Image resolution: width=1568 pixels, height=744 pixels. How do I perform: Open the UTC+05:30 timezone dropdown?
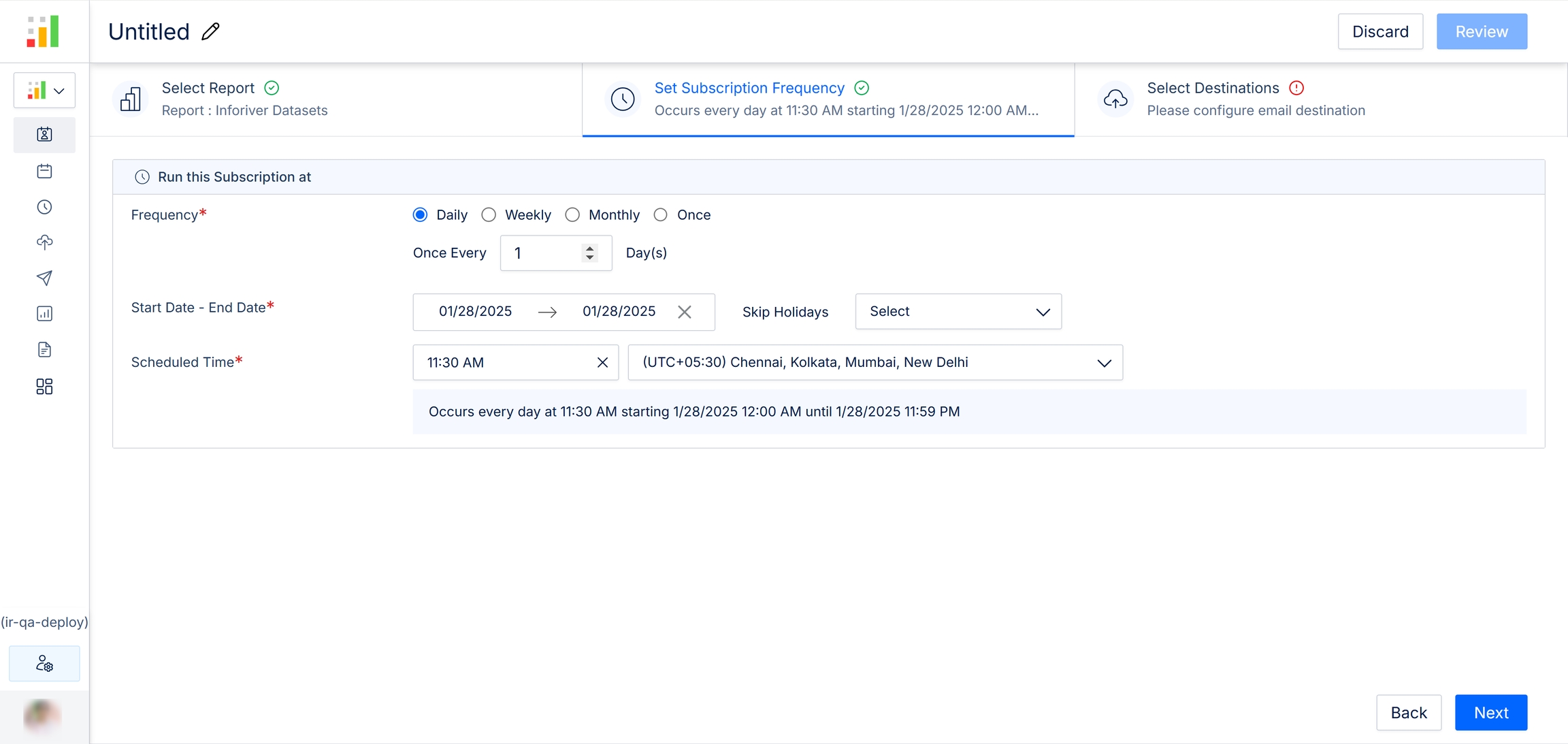[x=875, y=363]
